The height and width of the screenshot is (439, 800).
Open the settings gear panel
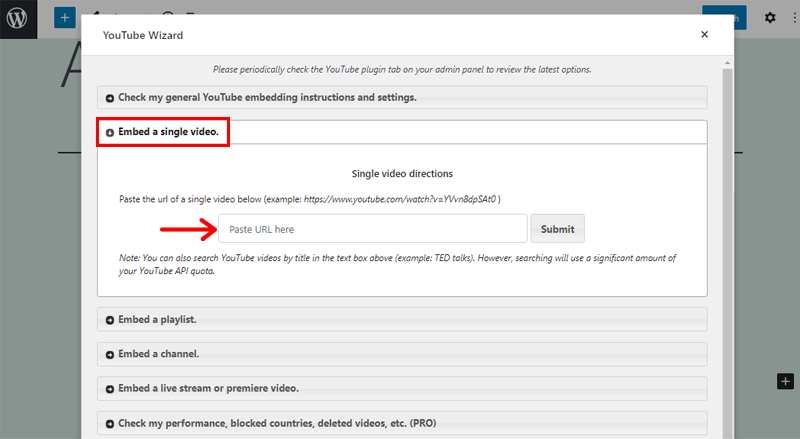coord(770,18)
